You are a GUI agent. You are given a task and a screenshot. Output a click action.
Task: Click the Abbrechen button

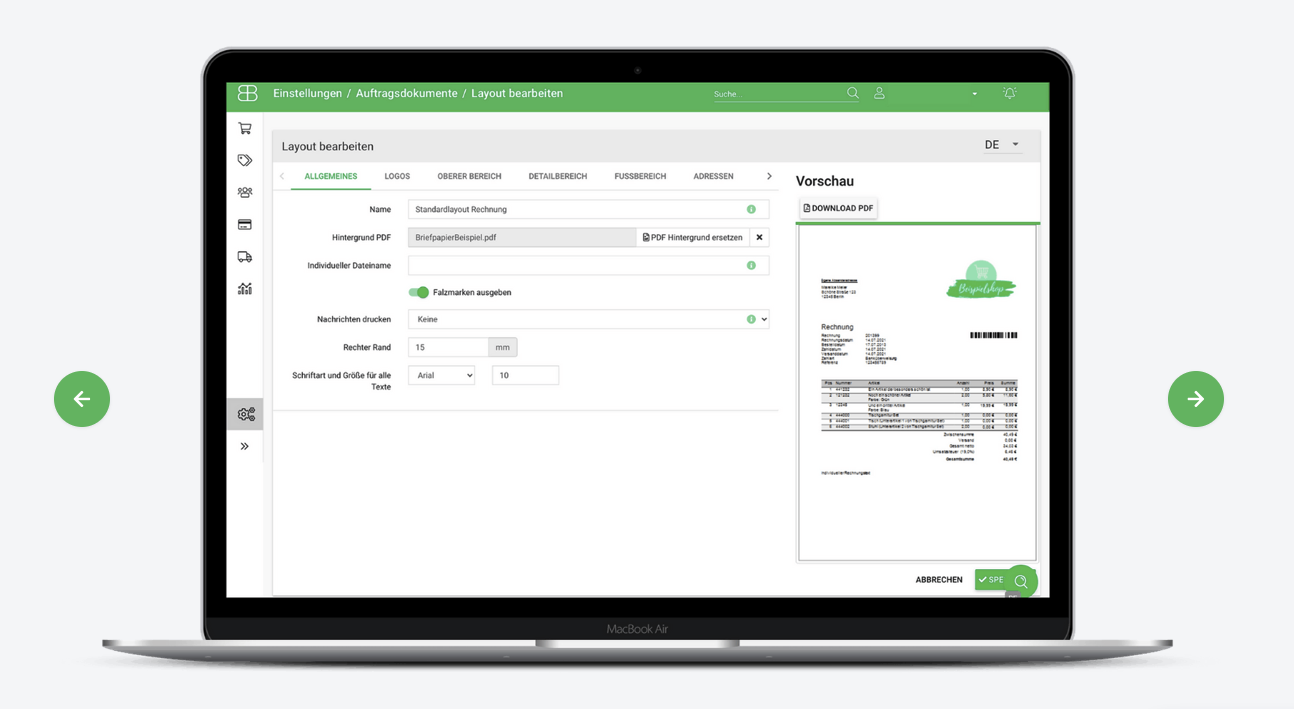click(x=938, y=580)
